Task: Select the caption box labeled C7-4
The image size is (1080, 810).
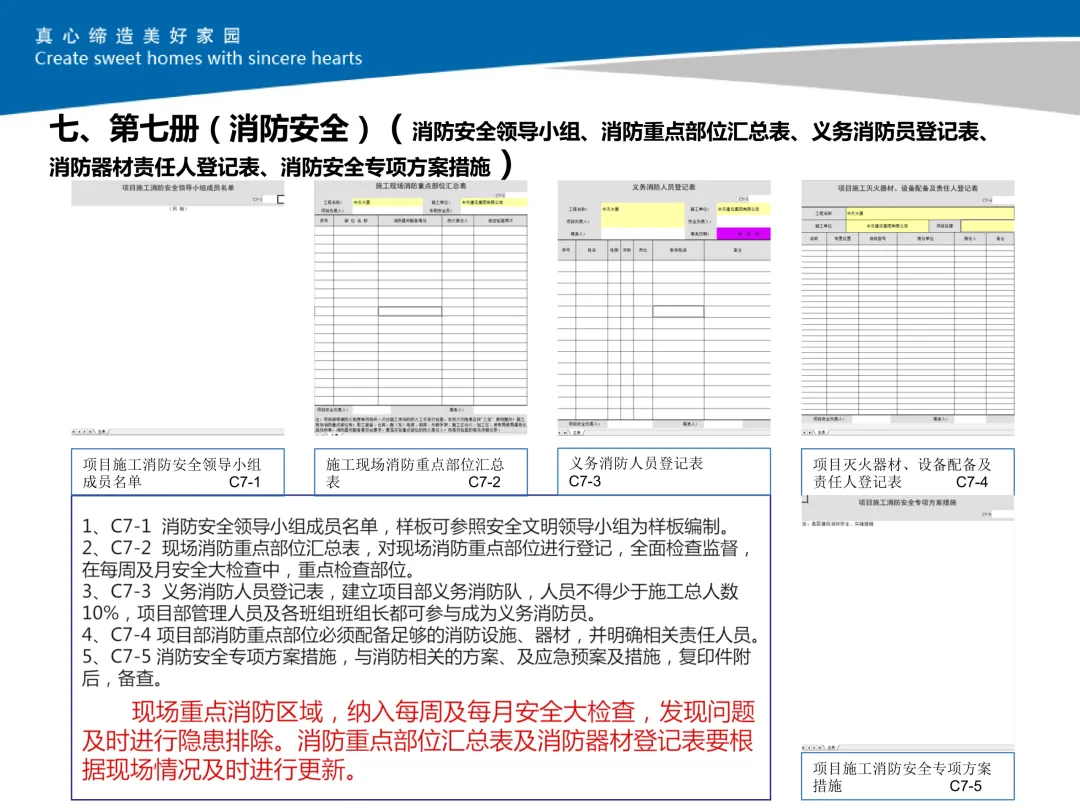Action: (x=908, y=472)
